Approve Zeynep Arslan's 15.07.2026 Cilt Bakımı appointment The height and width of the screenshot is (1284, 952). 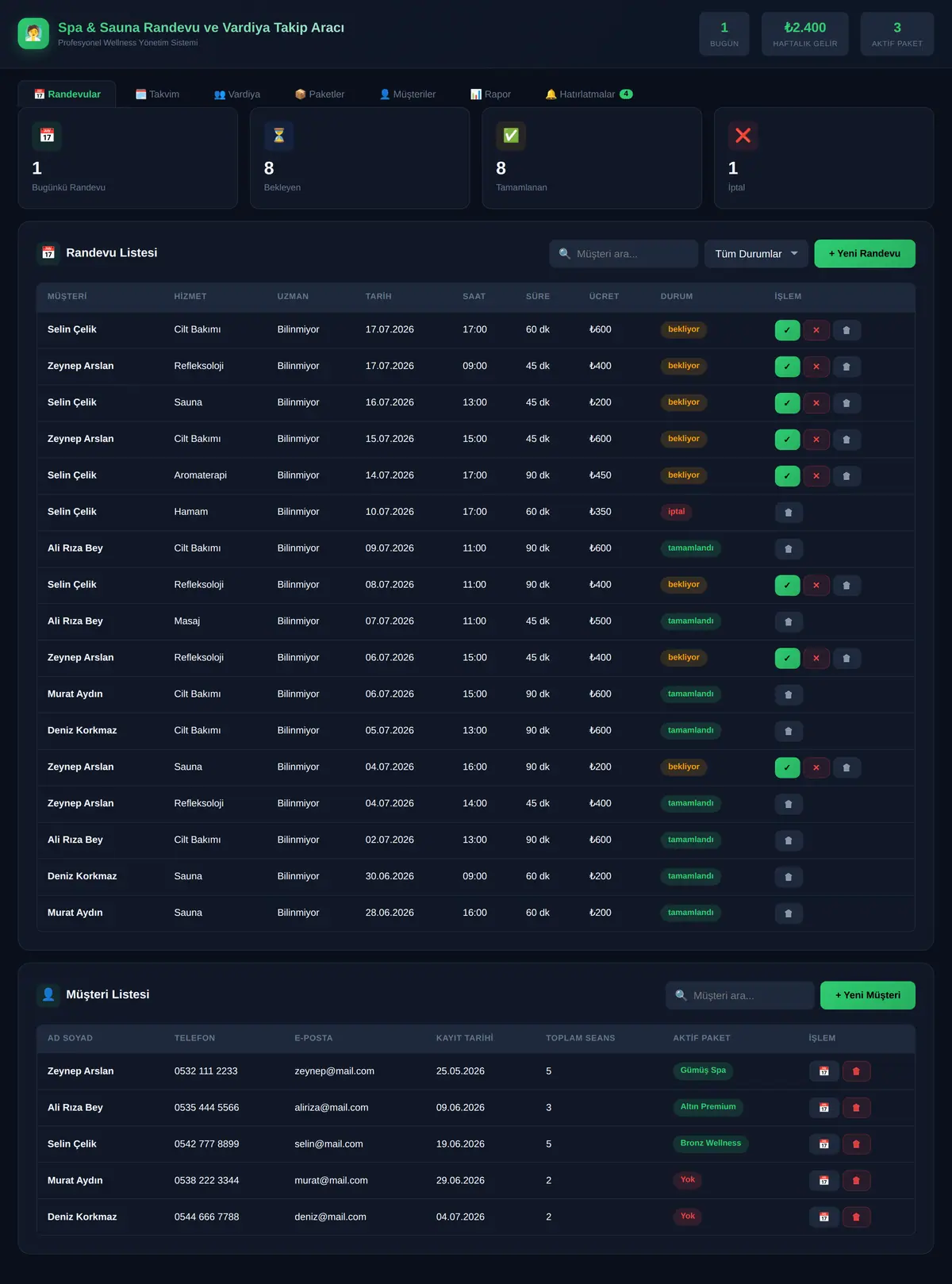coord(787,440)
